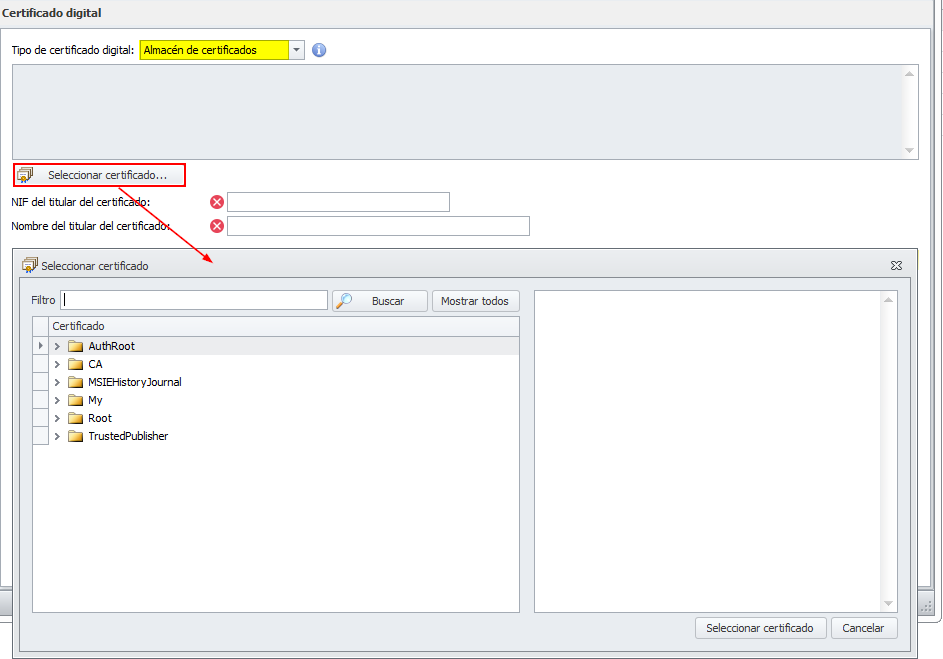
Task: Expand the CA folder
Action: [x=57, y=364]
